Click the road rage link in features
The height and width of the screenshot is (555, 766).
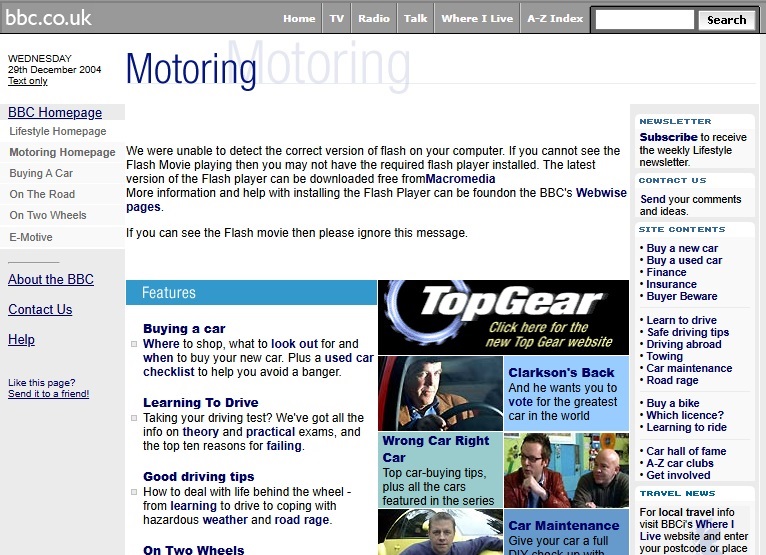[301, 520]
